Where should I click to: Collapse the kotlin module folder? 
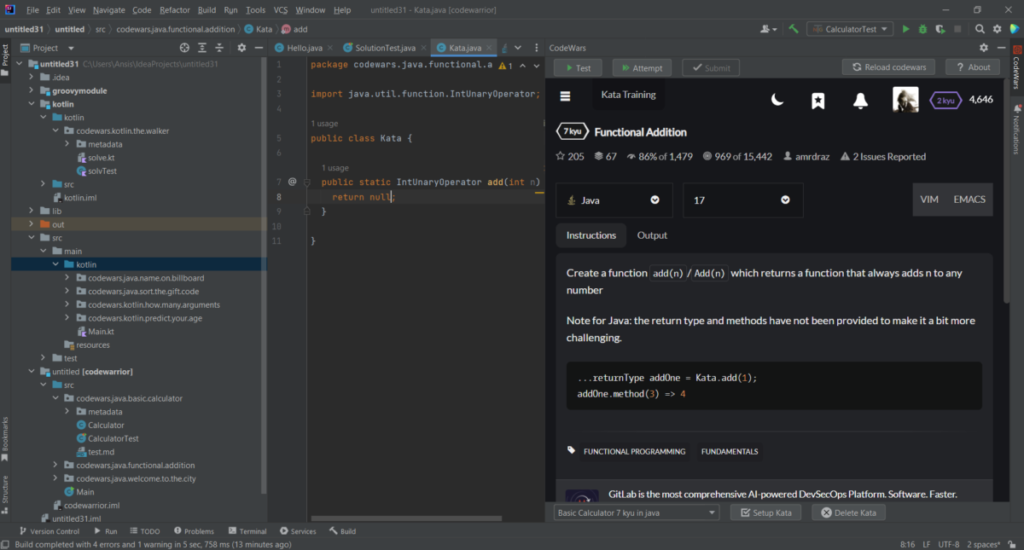click(x=31, y=104)
